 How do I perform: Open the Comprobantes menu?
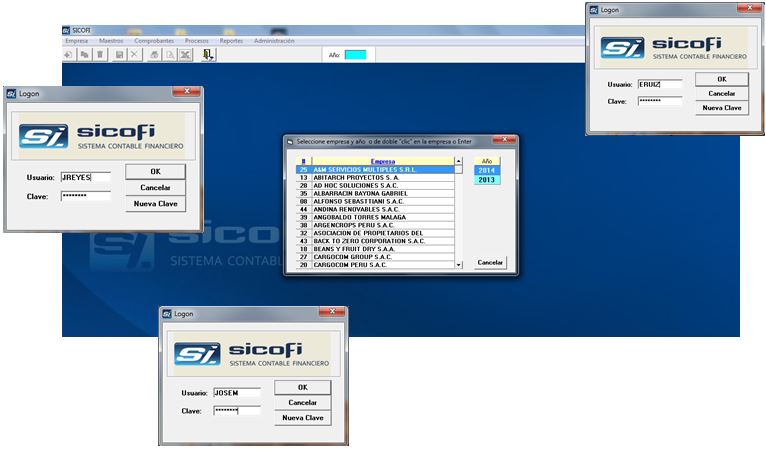point(154,41)
